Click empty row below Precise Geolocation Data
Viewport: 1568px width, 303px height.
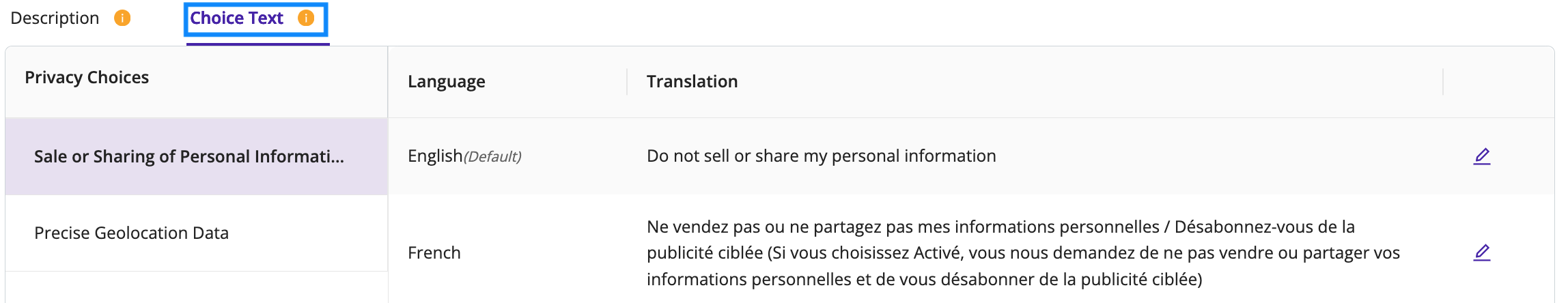[197, 287]
